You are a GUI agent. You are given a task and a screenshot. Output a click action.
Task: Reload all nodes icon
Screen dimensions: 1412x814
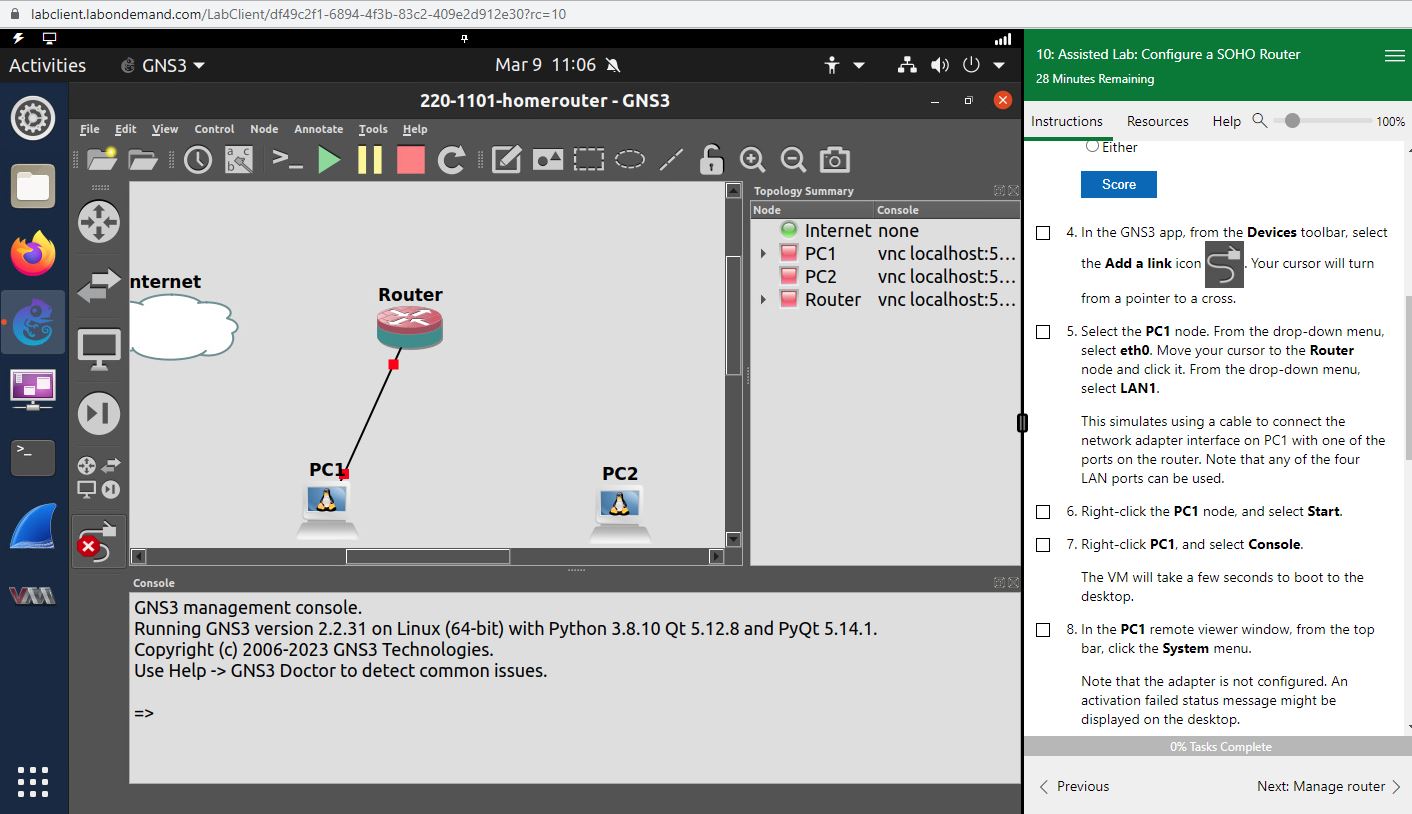(452, 160)
